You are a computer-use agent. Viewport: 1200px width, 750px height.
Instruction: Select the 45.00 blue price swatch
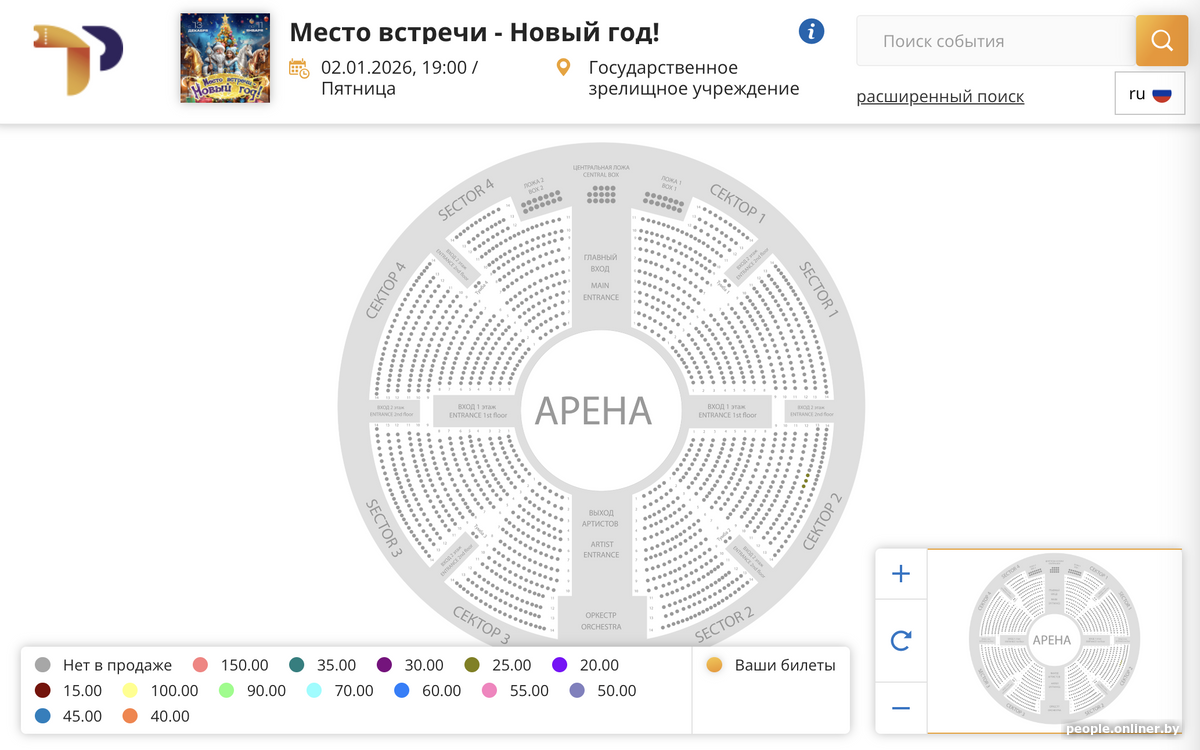click(x=43, y=716)
